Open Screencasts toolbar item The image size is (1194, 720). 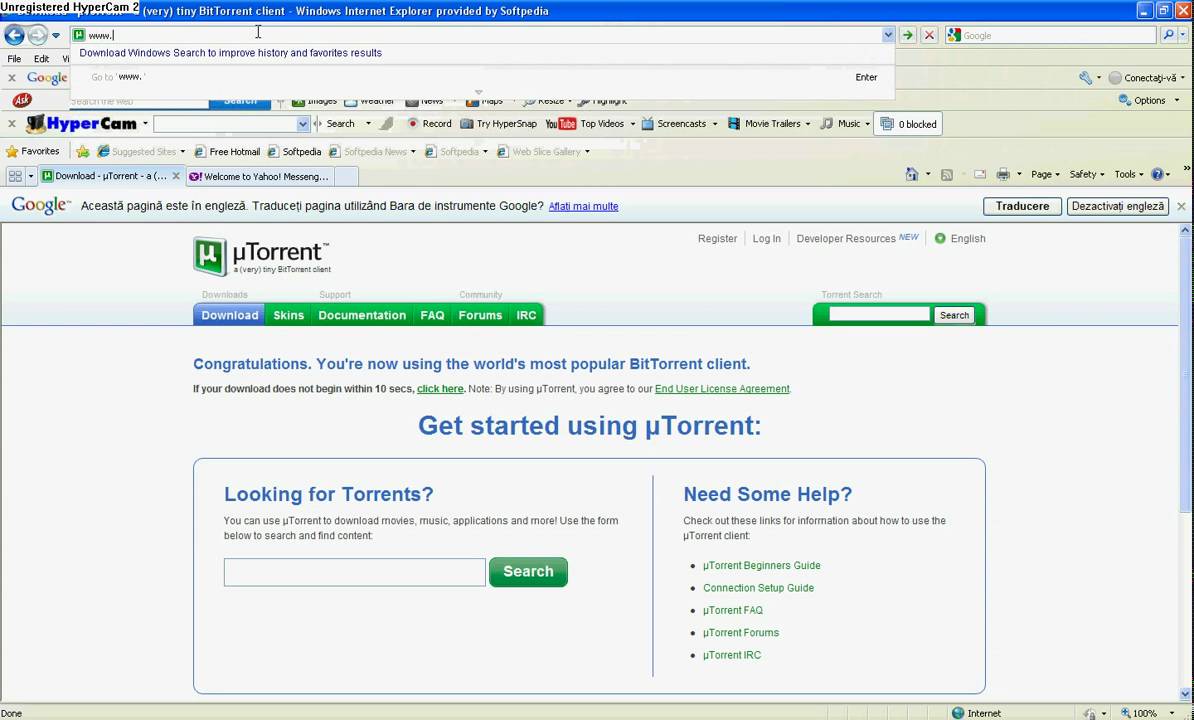click(x=675, y=123)
